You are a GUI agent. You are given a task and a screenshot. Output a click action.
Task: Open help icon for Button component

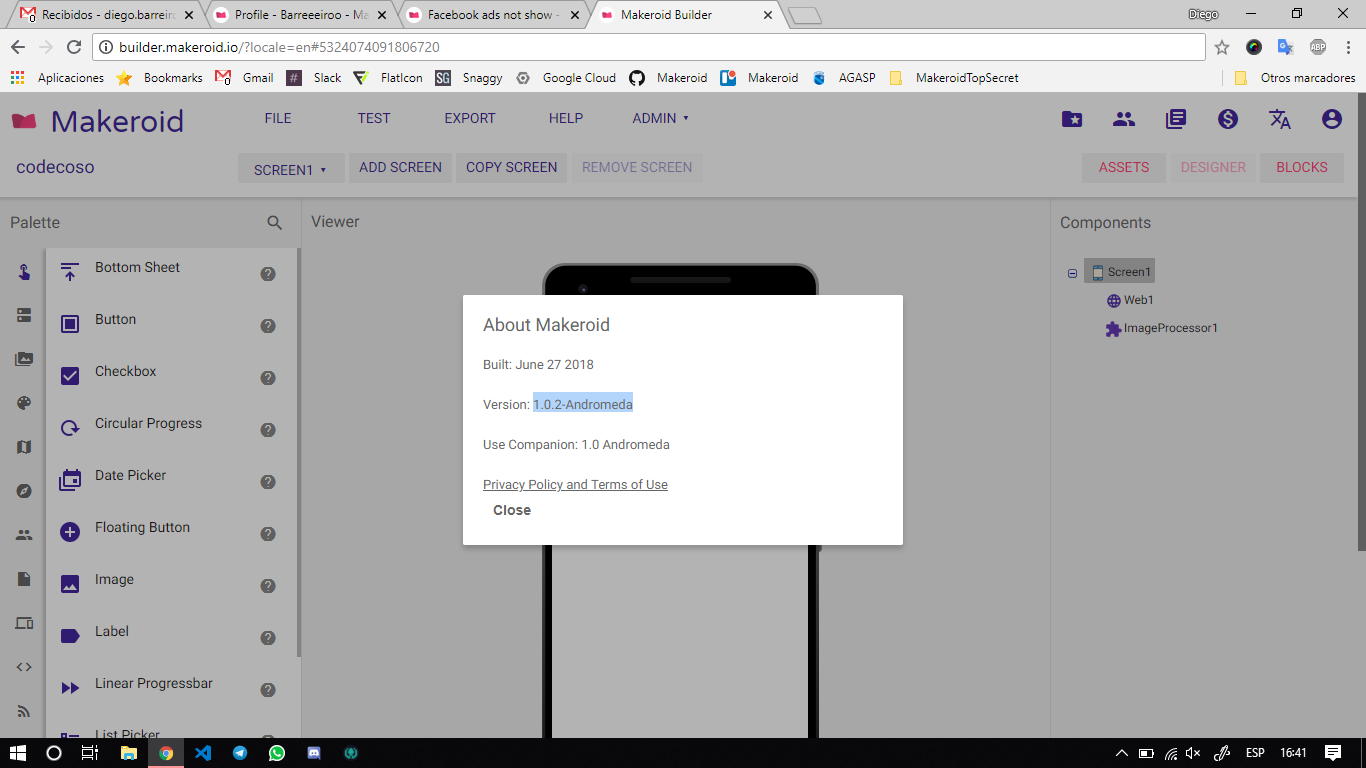tap(268, 326)
